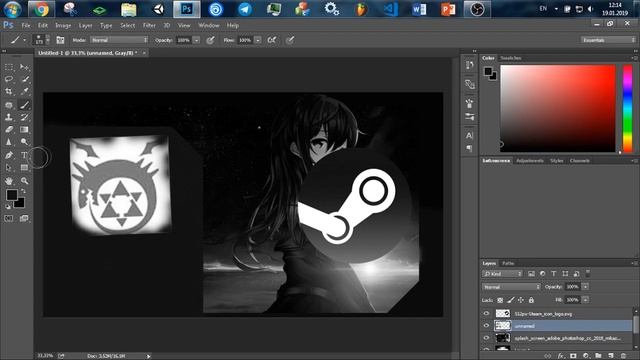Select the Crop tool

pyautogui.click(x=9, y=91)
